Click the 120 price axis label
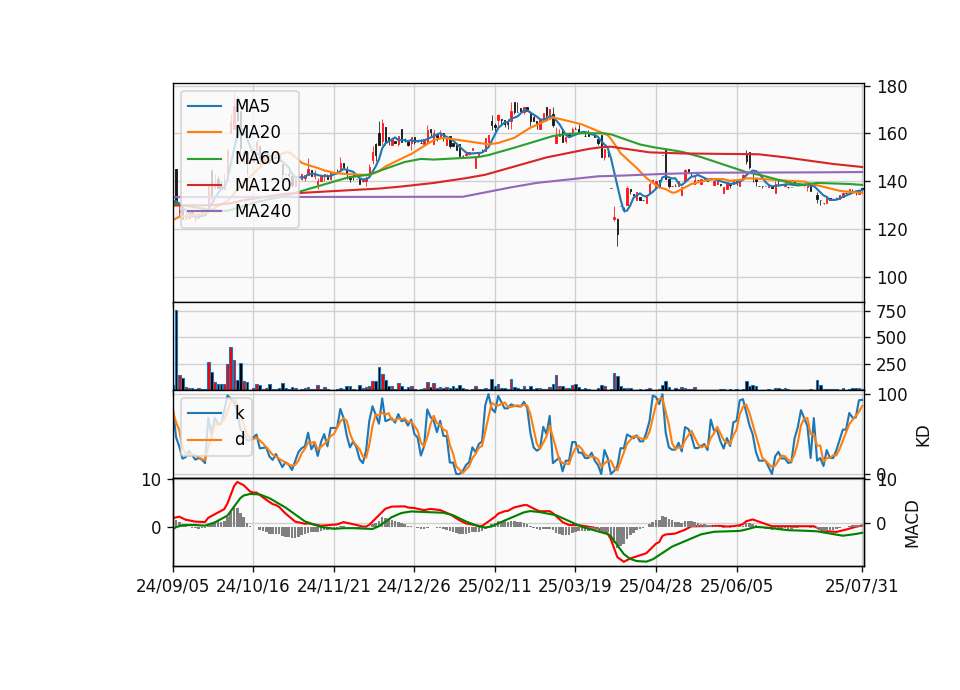Screen dimensions: 960x690 pos(891,230)
